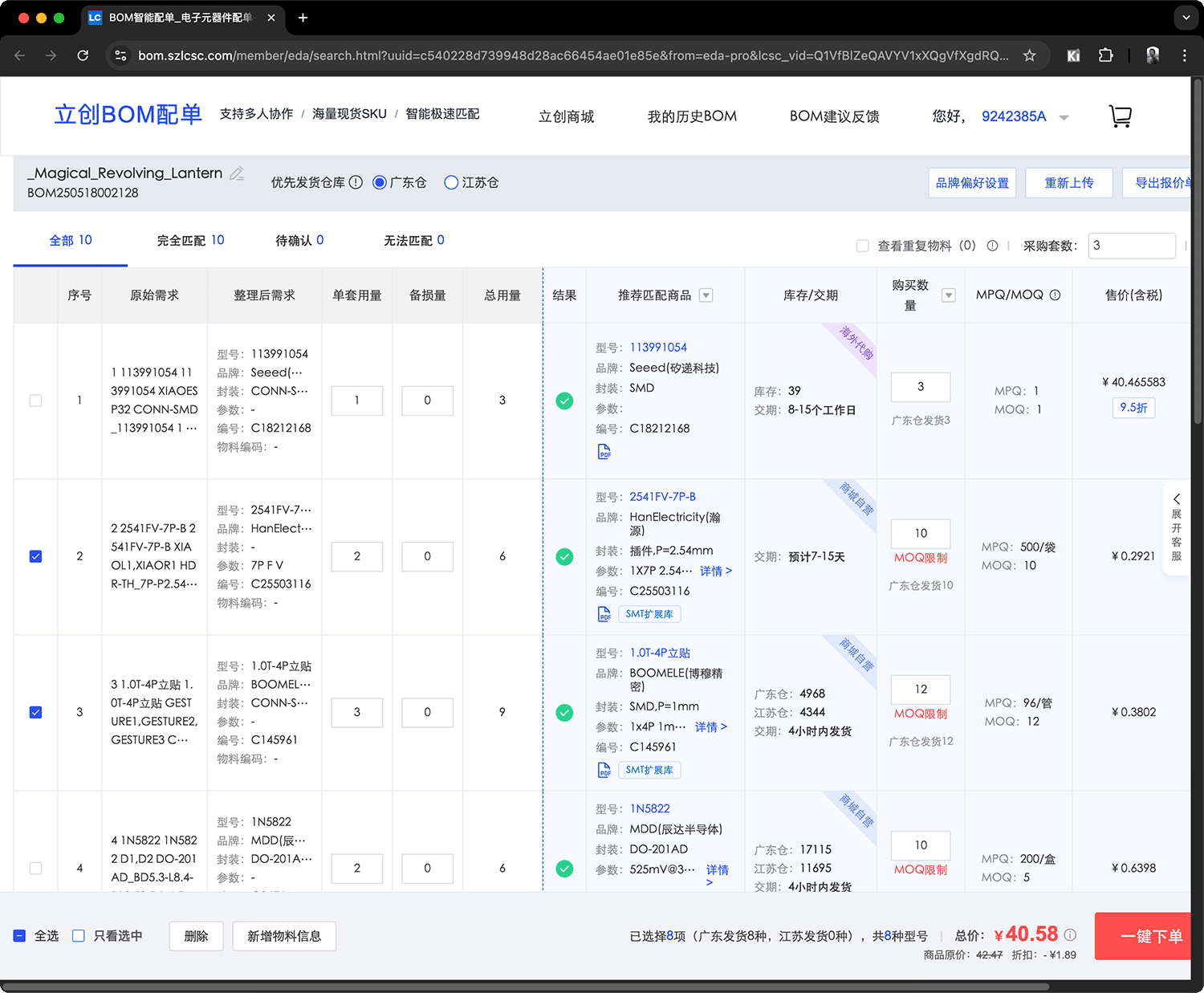Click the 一键下单 order button
The width and height of the screenshot is (1204, 993).
tap(1143, 936)
